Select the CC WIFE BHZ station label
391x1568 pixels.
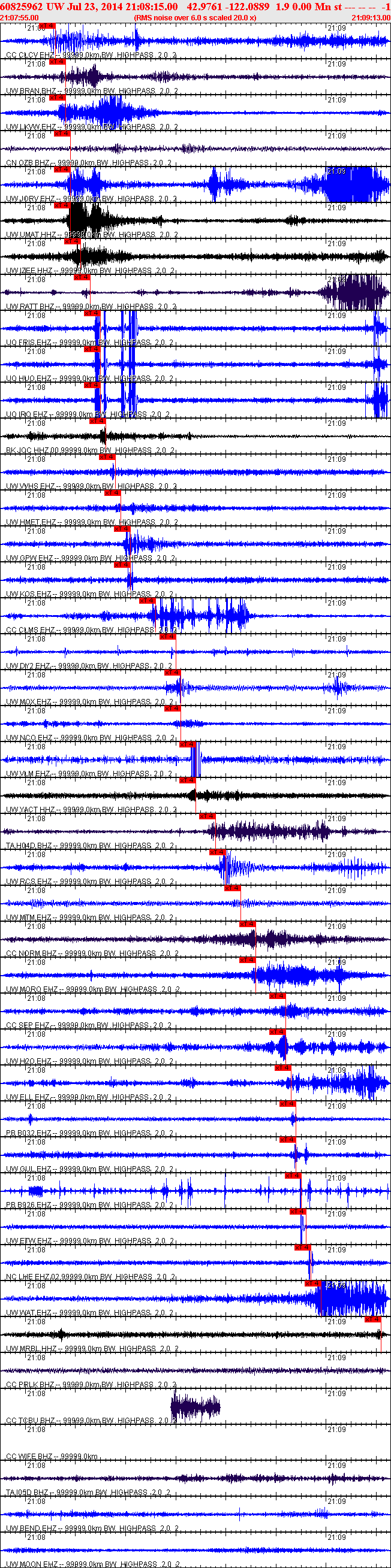pos(29,1457)
